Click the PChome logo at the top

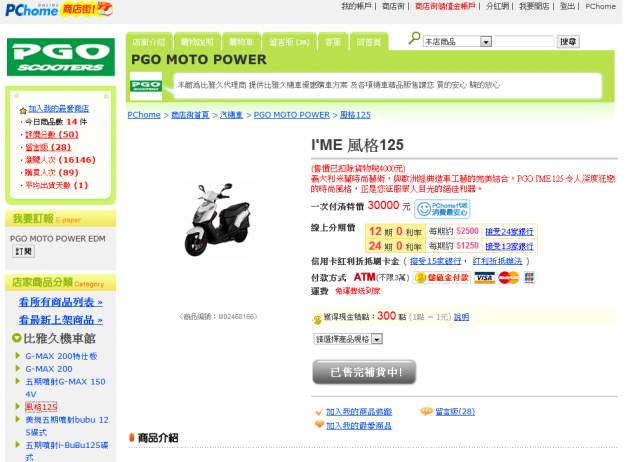tap(31, 9)
